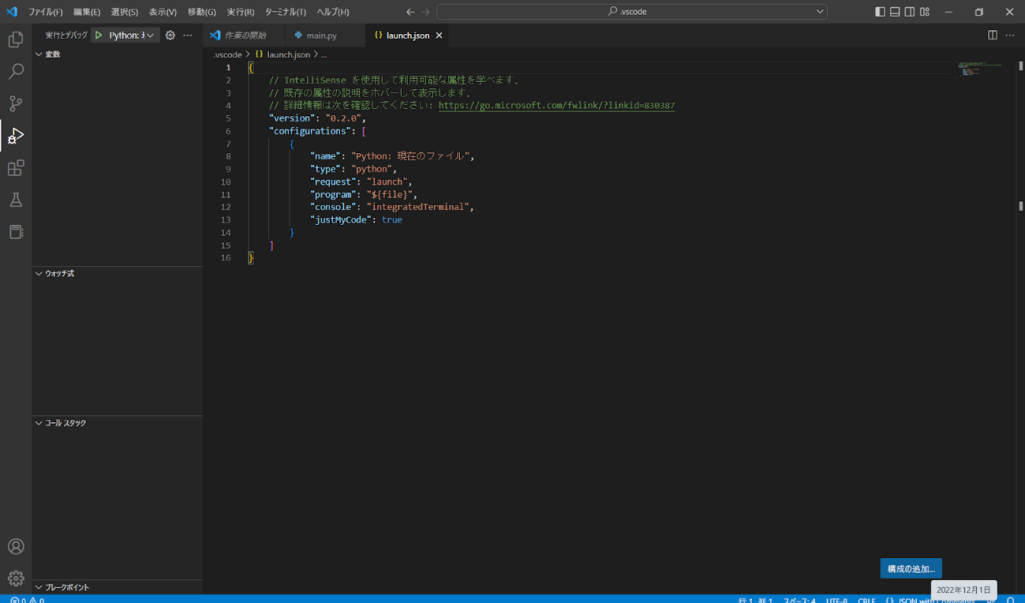Collapse the ウォッチ式 section
The width and height of the screenshot is (1025, 603).
pyautogui.click(x=118, y=273)
